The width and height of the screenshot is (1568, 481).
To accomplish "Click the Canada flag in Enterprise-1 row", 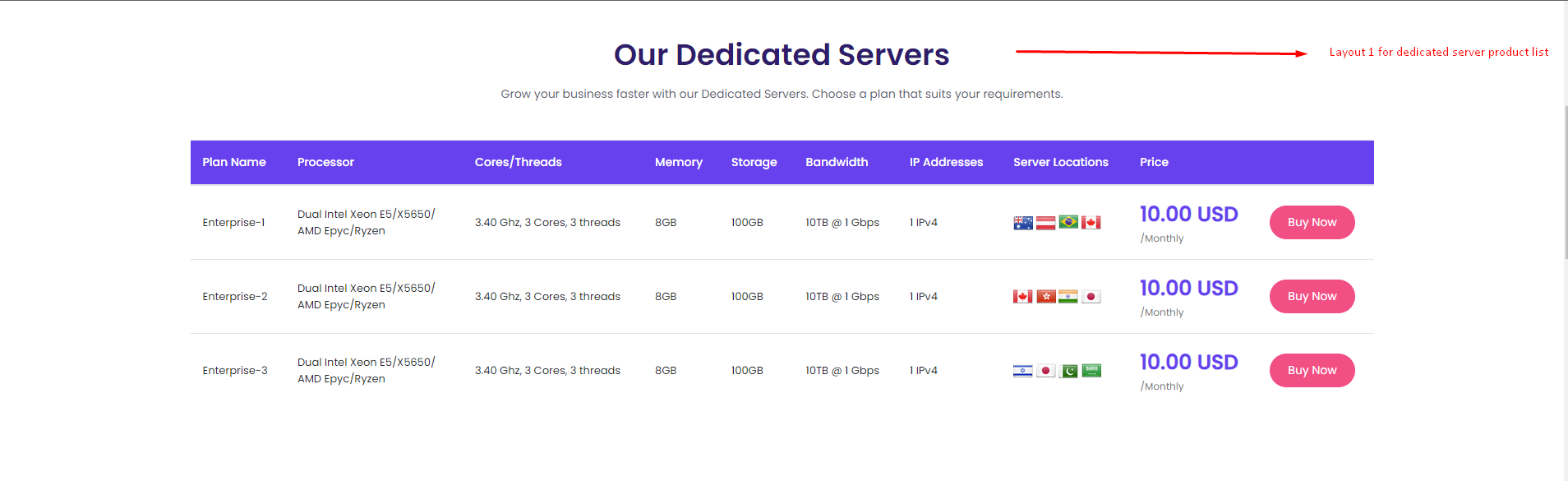I will click(1091, 223).
